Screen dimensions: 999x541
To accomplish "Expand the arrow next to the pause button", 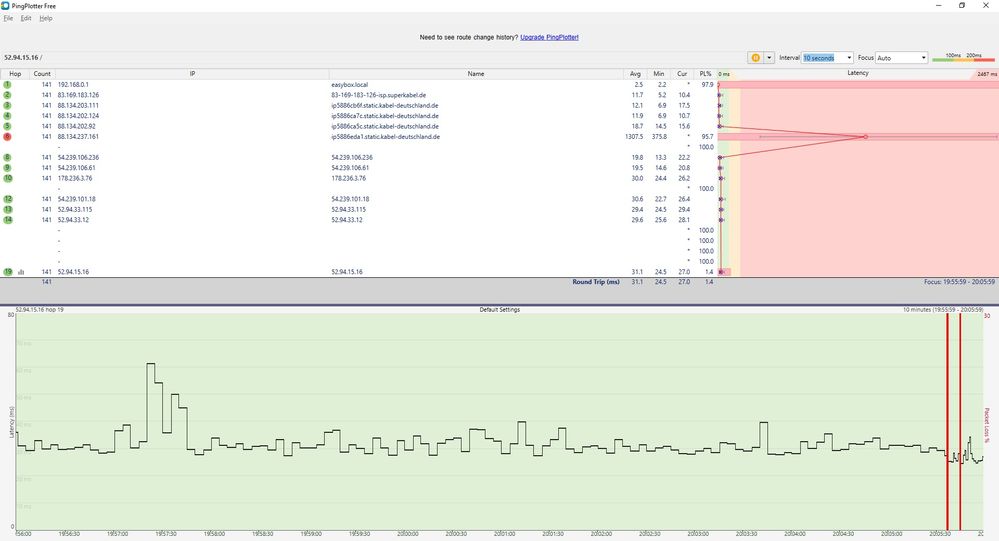I will pos(769,58).
